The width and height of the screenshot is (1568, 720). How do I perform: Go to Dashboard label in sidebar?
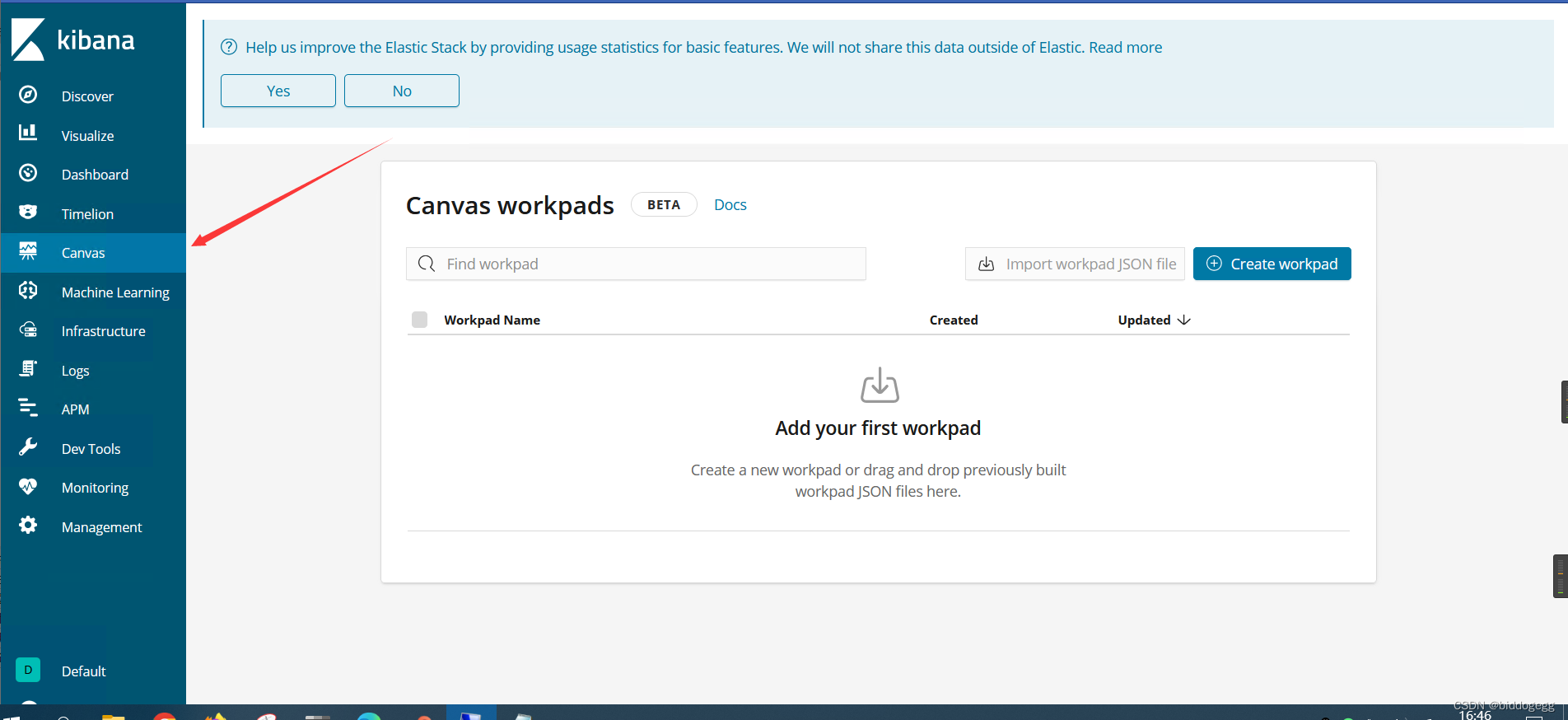click(95, 175)
